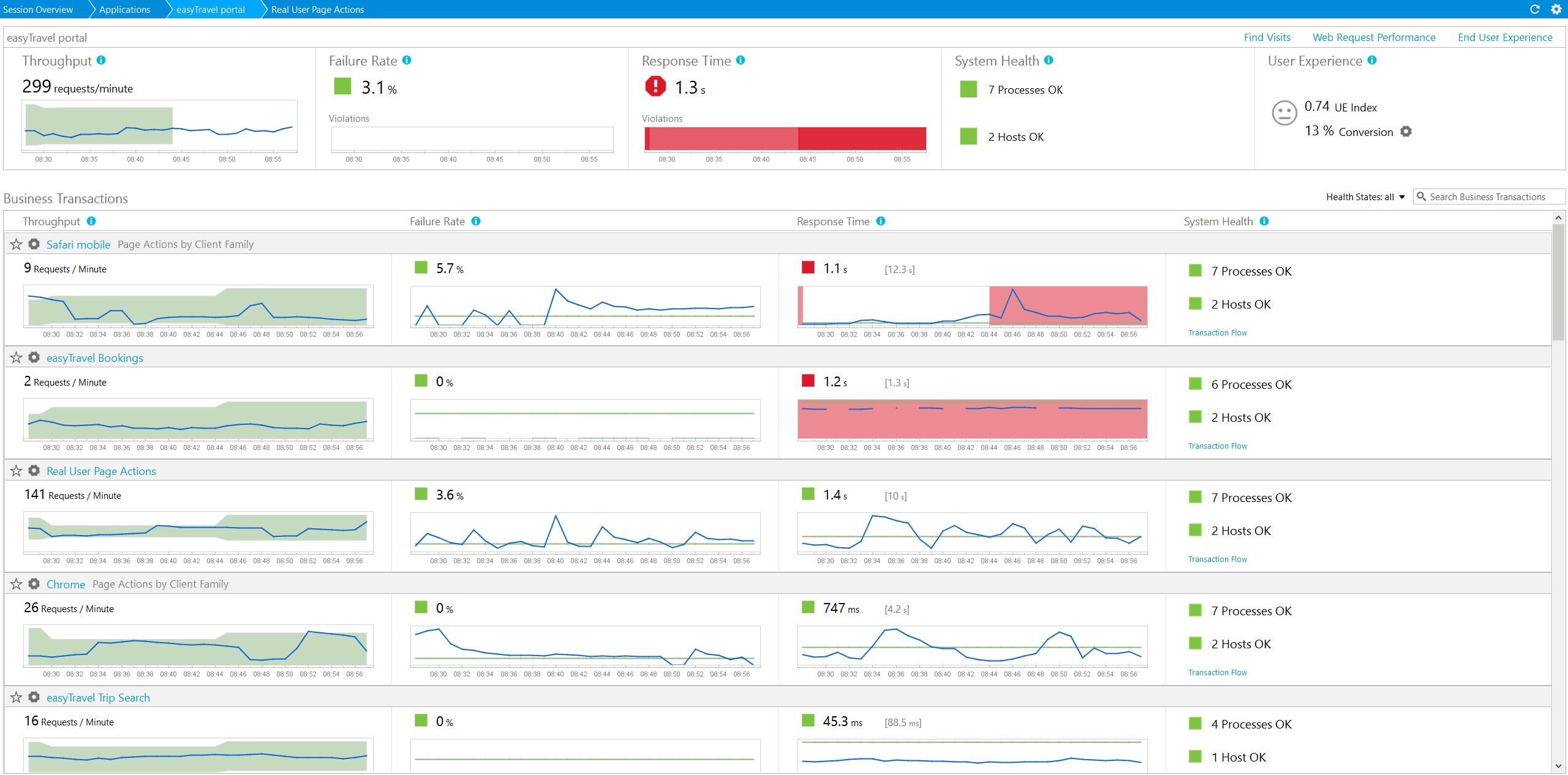This screenshot has width=1568, height=775.
Task: Open Chrome transaction gear settings
Action: pyautogui.click(x=34, y=583)
